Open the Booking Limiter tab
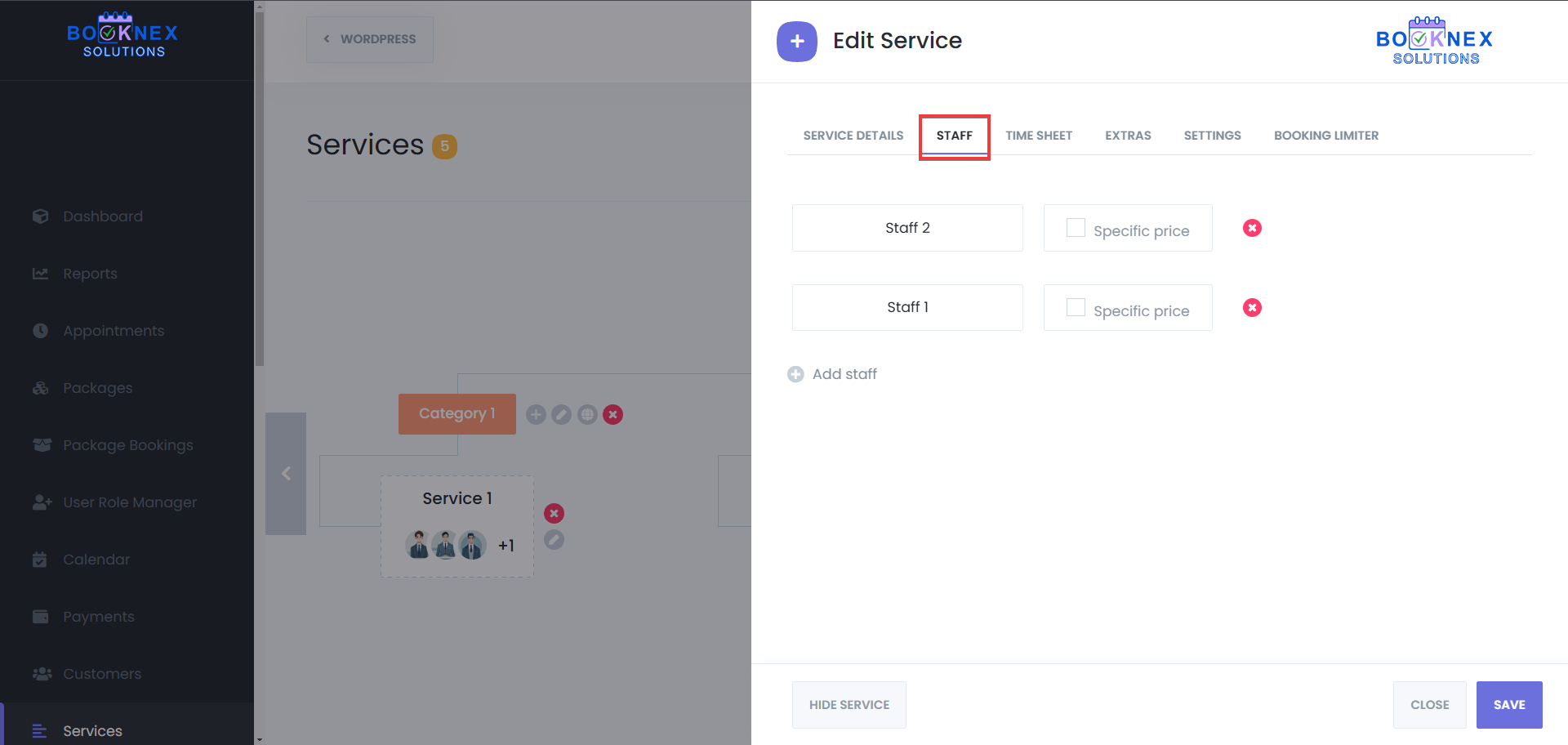This screenshot has width=1568, height=745. click(x=1325, y=136)
